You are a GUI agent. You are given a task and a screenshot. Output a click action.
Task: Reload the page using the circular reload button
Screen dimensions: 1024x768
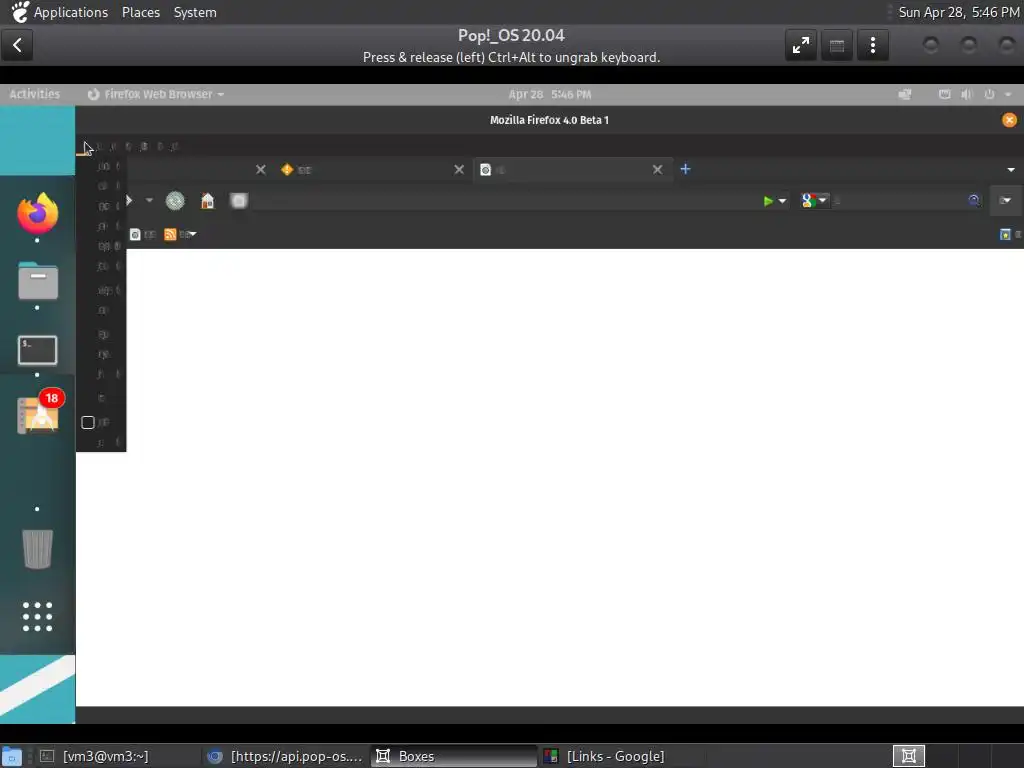pos(175,200)
